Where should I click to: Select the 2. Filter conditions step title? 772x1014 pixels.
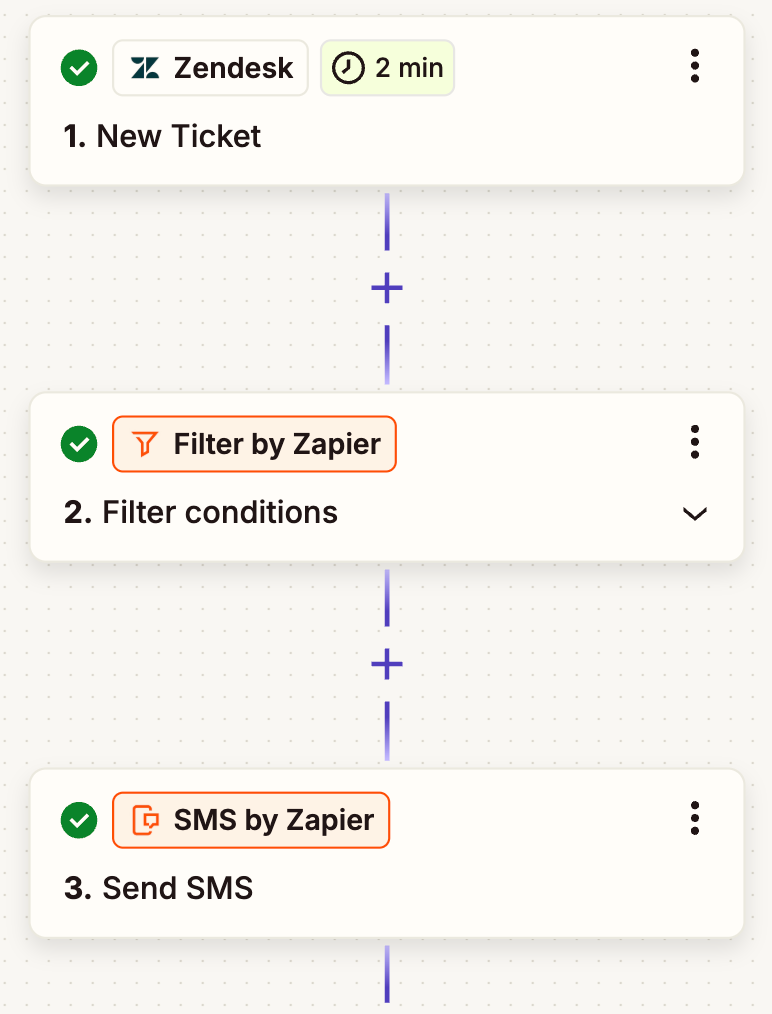pyautogui.click(x=201, y=513)
